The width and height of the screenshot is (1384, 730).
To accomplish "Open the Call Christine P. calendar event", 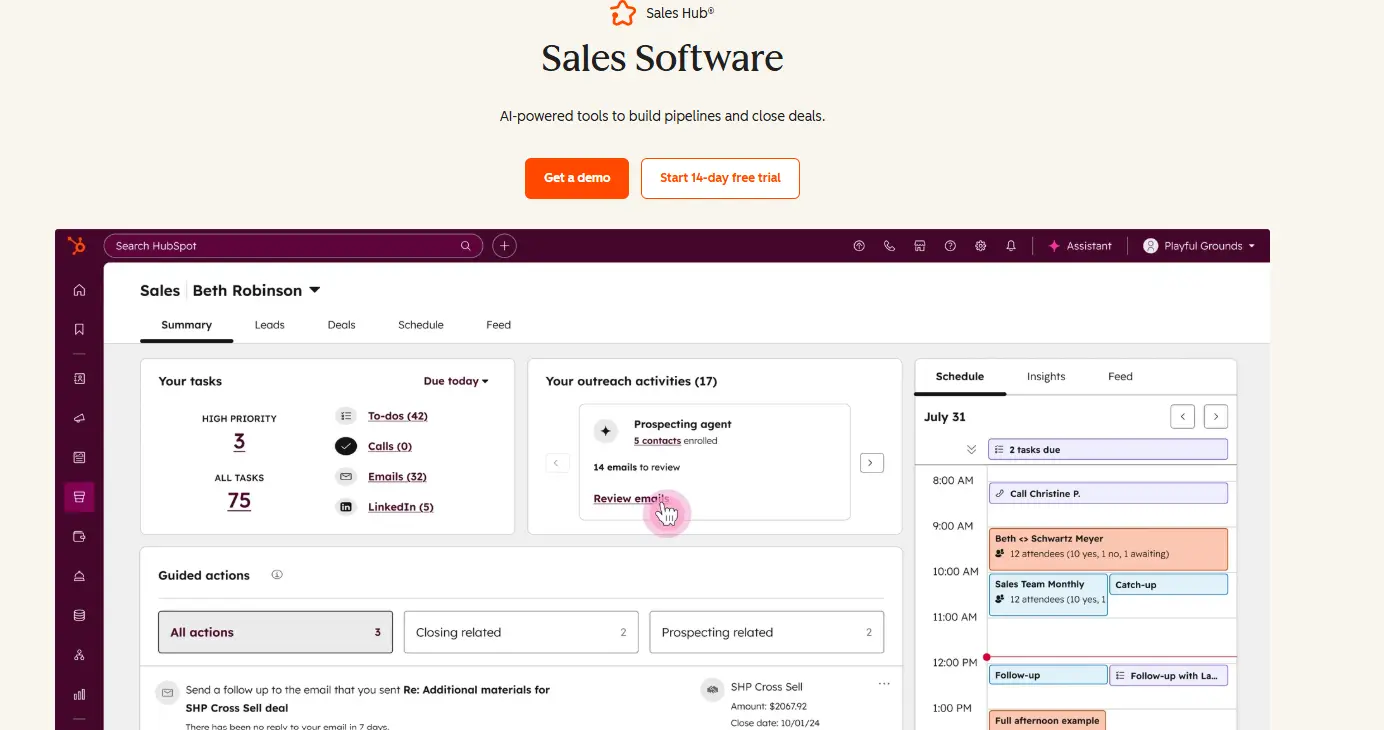I will (x=1108, y=493).
